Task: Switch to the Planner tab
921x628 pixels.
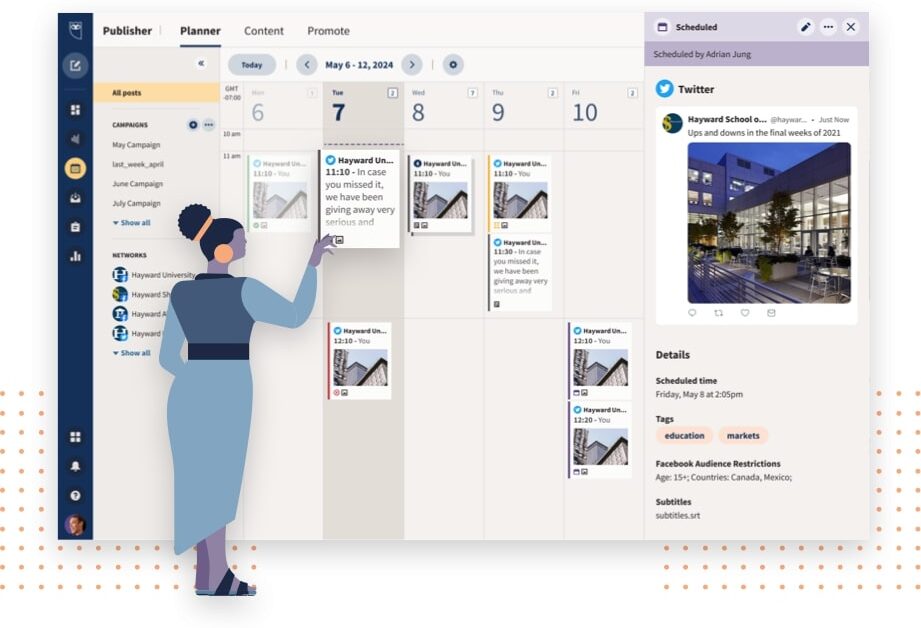Action: pyautogui.click(x=200, y=31)
